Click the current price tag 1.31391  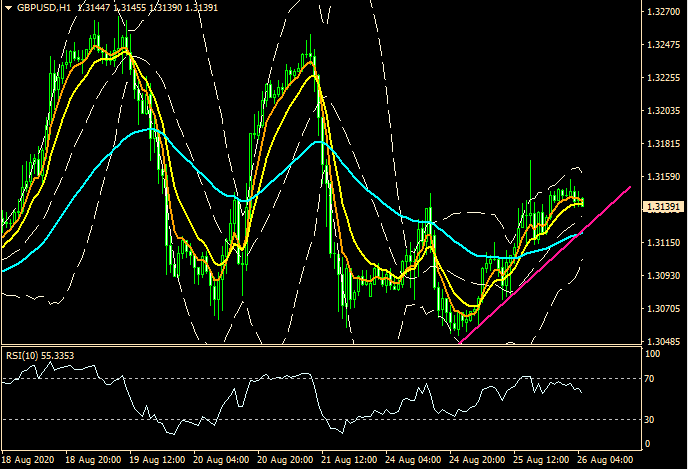(x=660, y=207)
